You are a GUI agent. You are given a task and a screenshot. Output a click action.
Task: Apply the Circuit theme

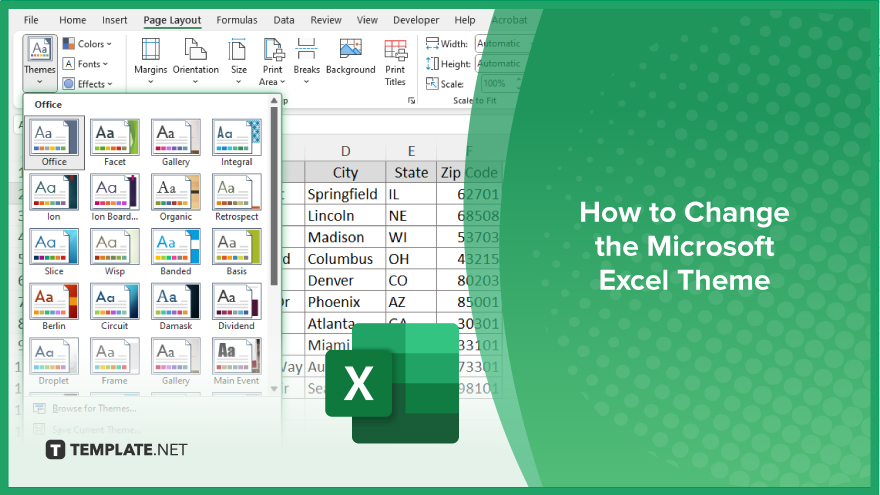tap(114, 306)
